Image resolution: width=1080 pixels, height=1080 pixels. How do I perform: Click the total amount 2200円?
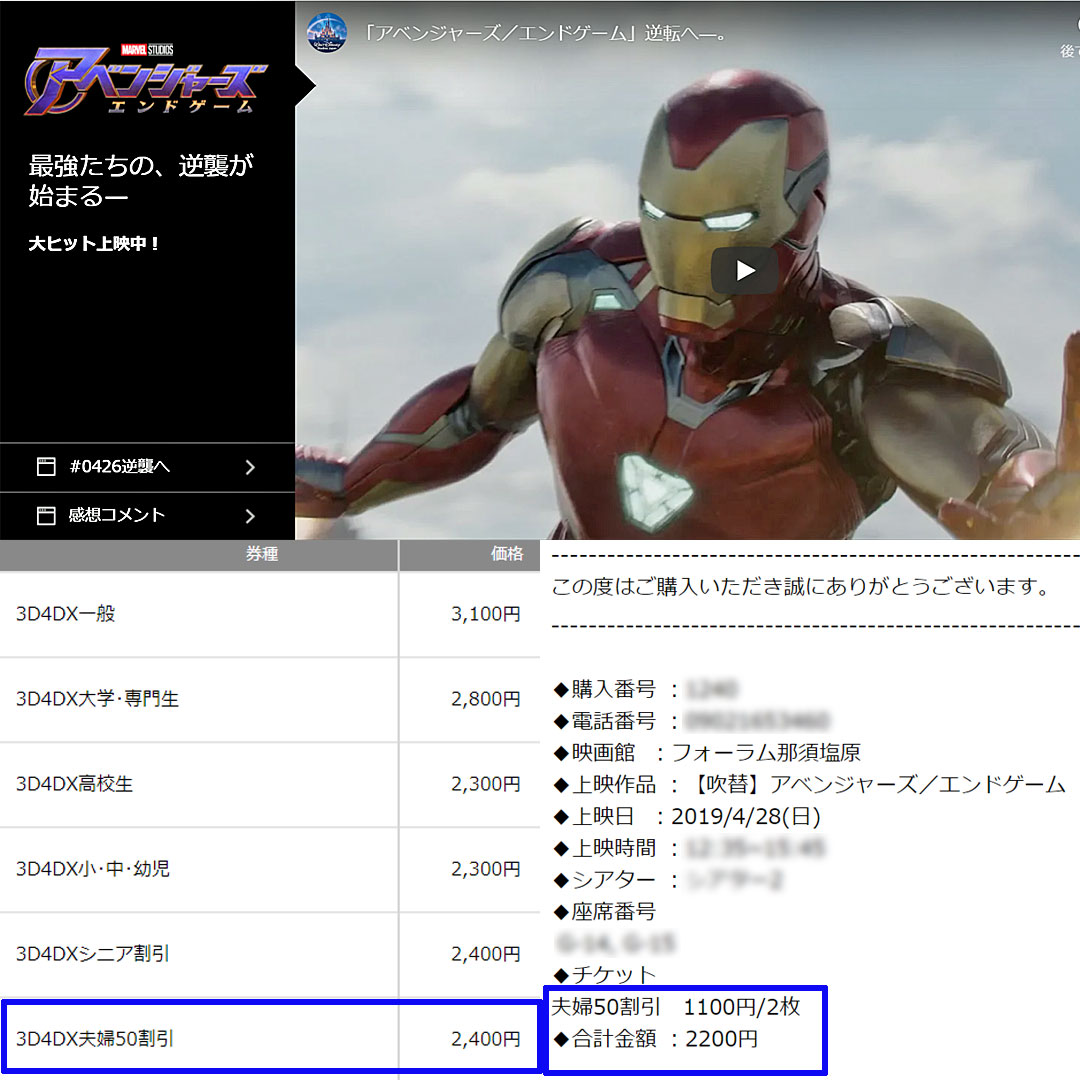[721, 1039]
